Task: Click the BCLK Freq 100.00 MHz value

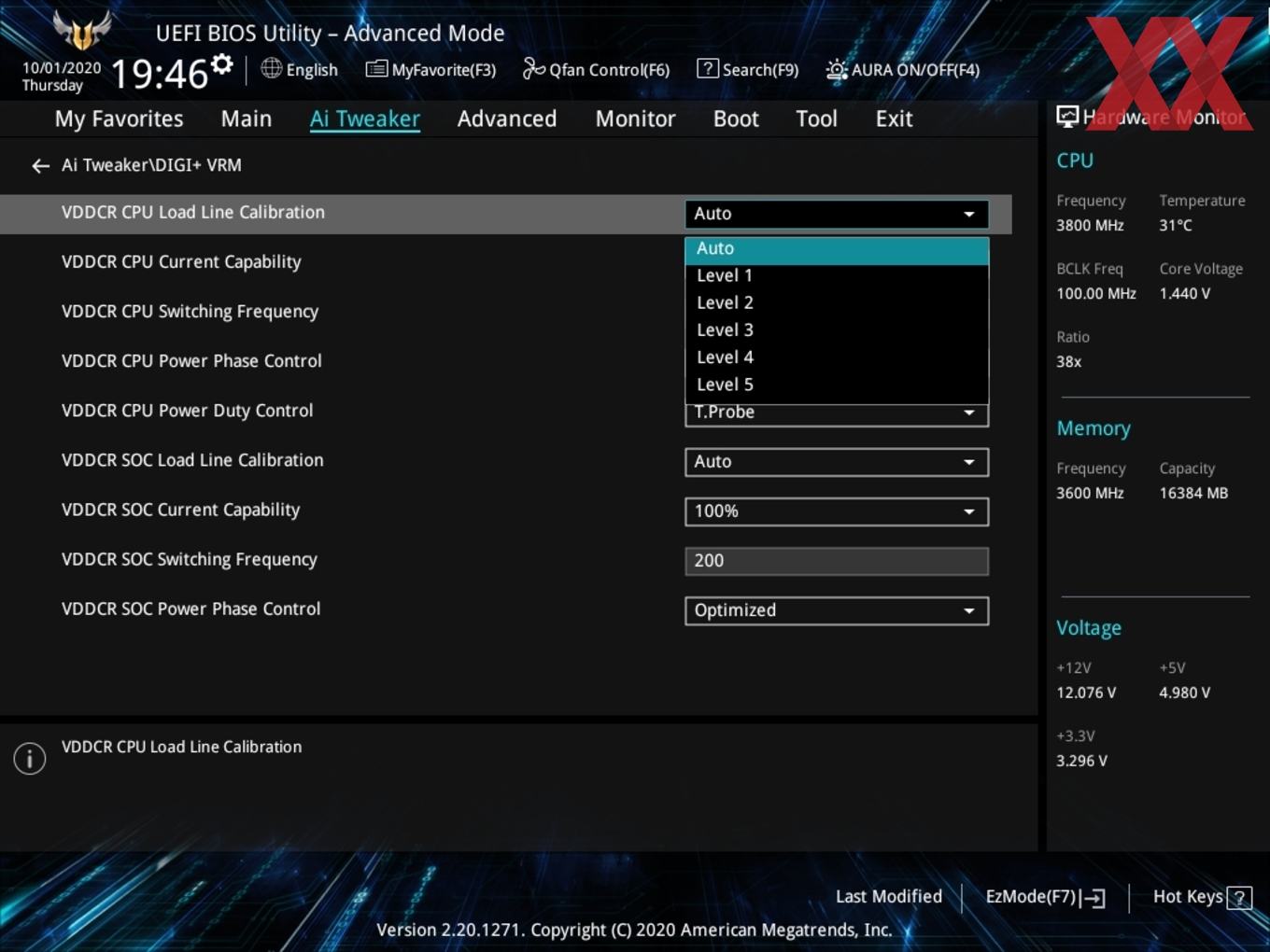Action: 1096,293
